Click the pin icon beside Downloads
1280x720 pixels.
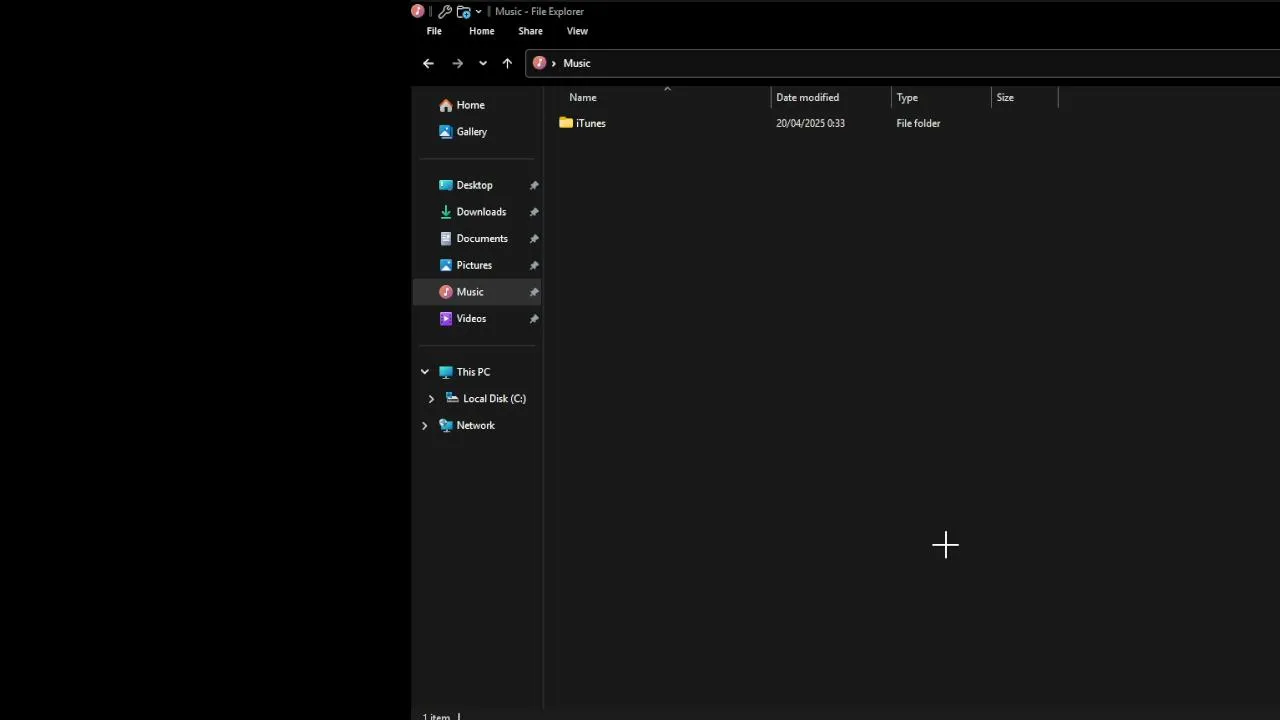coord(534,212)
